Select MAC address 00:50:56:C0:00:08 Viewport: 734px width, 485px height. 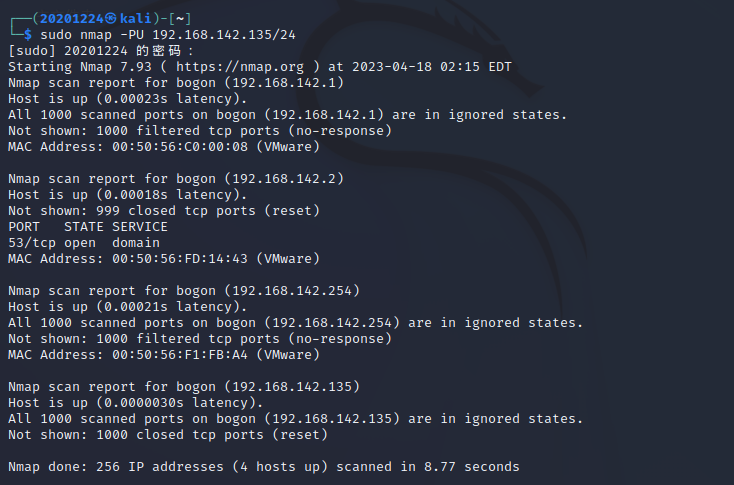click(188, 147)
